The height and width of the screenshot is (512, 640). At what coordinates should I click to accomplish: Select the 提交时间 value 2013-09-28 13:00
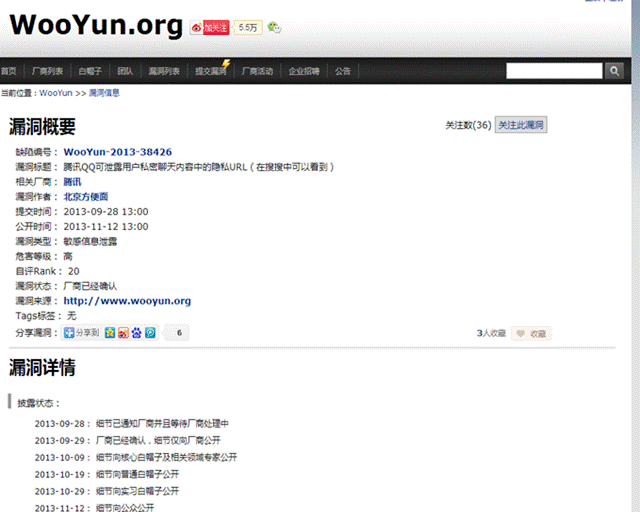106,211
